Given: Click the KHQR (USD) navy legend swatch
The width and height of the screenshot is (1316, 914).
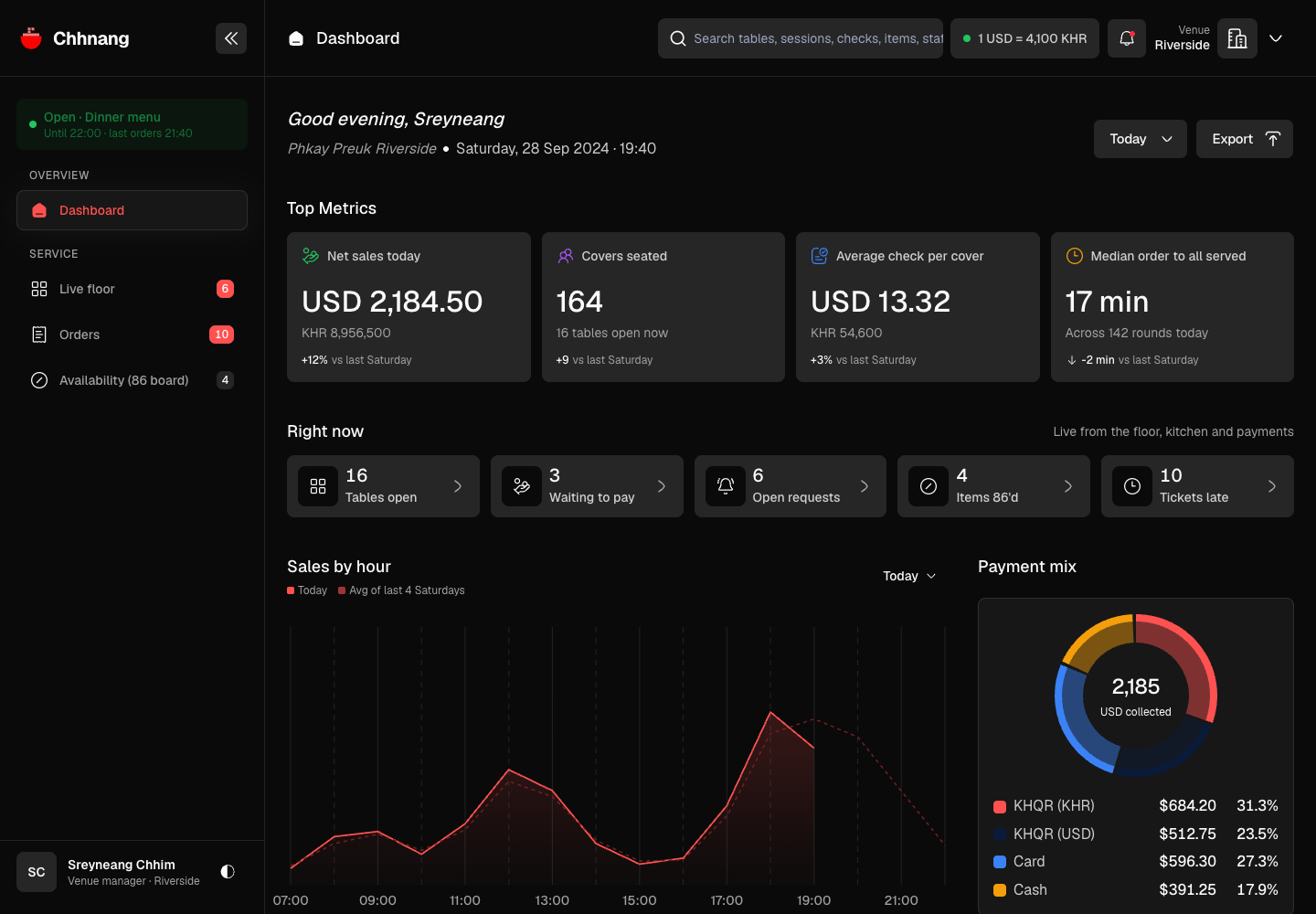Looking at the screenshot, I should click(1000, 834).
